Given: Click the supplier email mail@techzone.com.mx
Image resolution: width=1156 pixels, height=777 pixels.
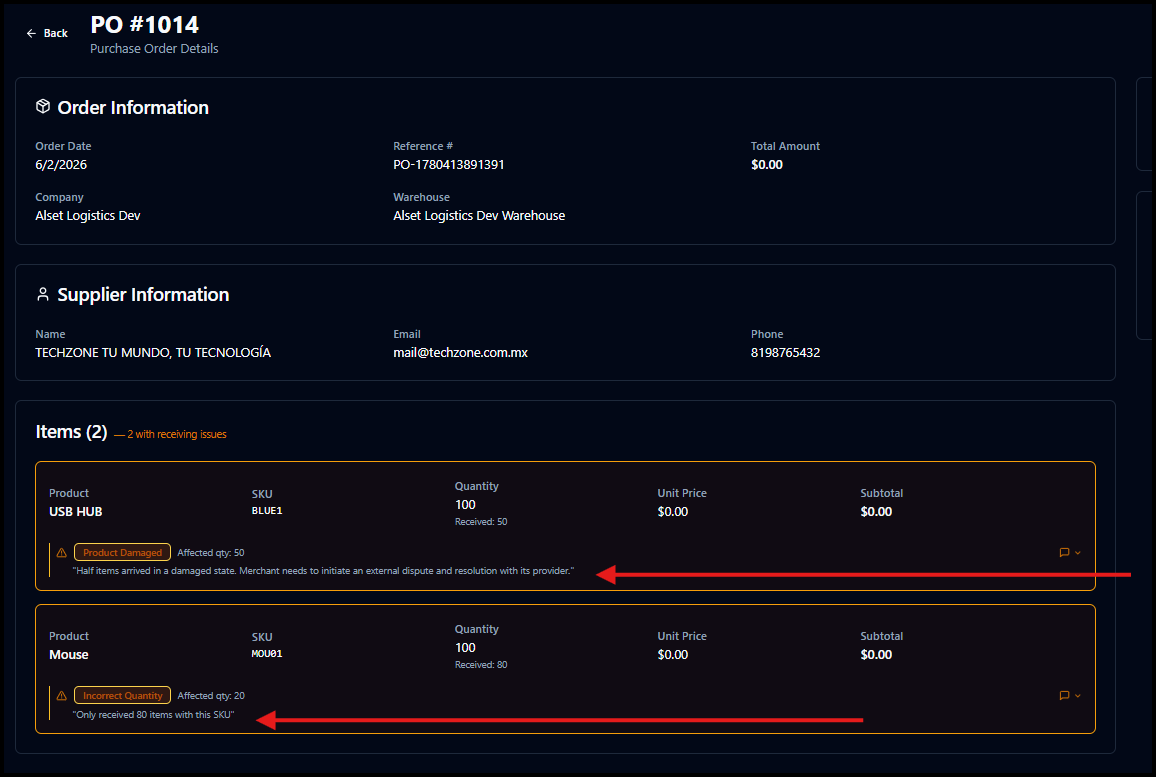Looking at the screenshot, I should tap(460, 352).
